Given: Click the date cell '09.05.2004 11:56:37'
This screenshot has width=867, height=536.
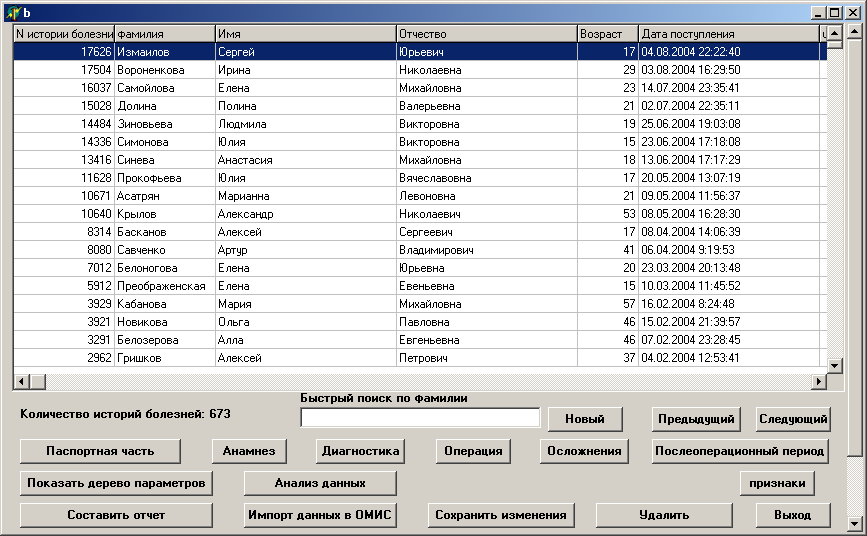Looking at the screenshot, I should [729, 196].
